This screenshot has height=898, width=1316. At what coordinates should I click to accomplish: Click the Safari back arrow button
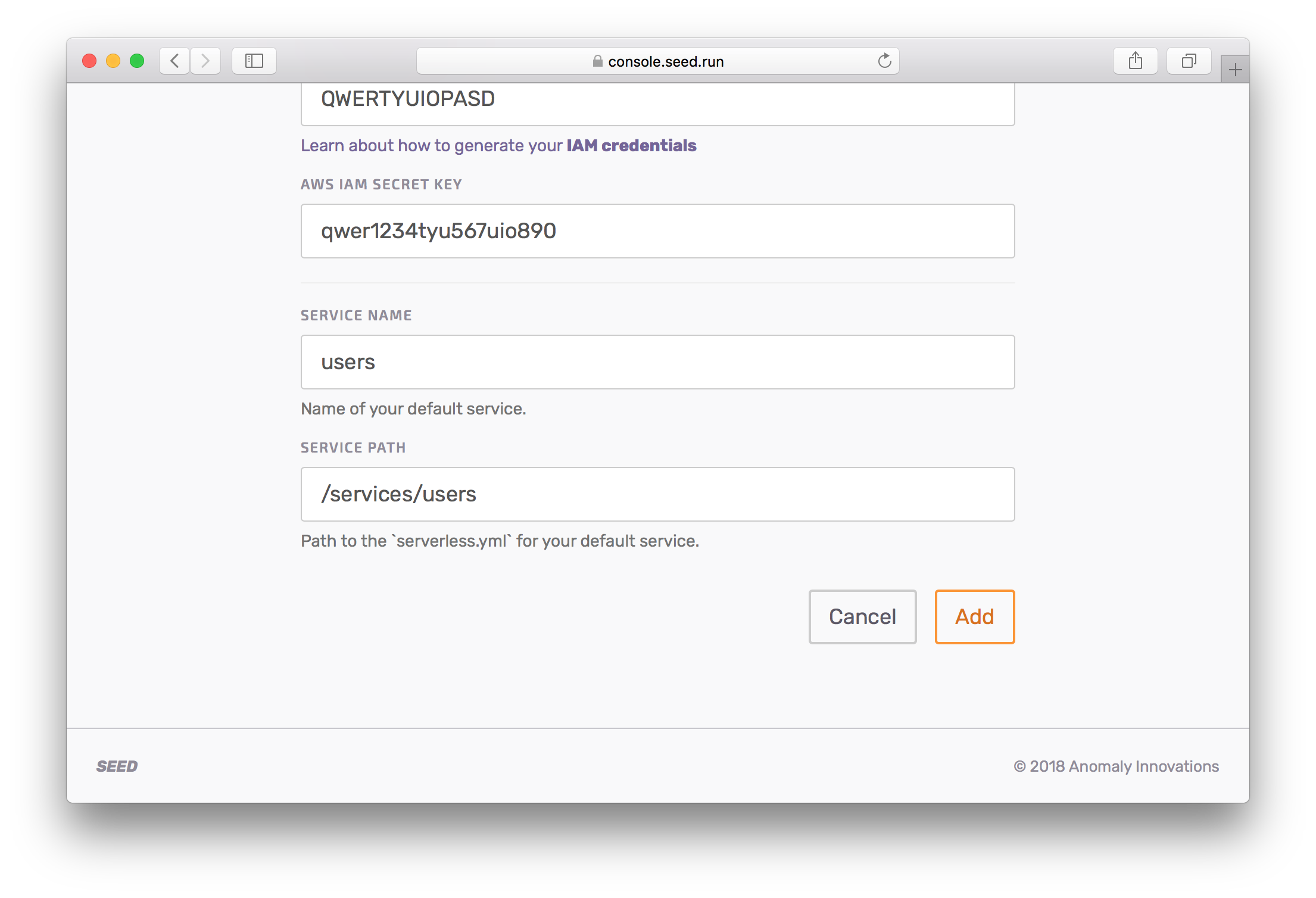pyautogui.click(x=174, y=61)
